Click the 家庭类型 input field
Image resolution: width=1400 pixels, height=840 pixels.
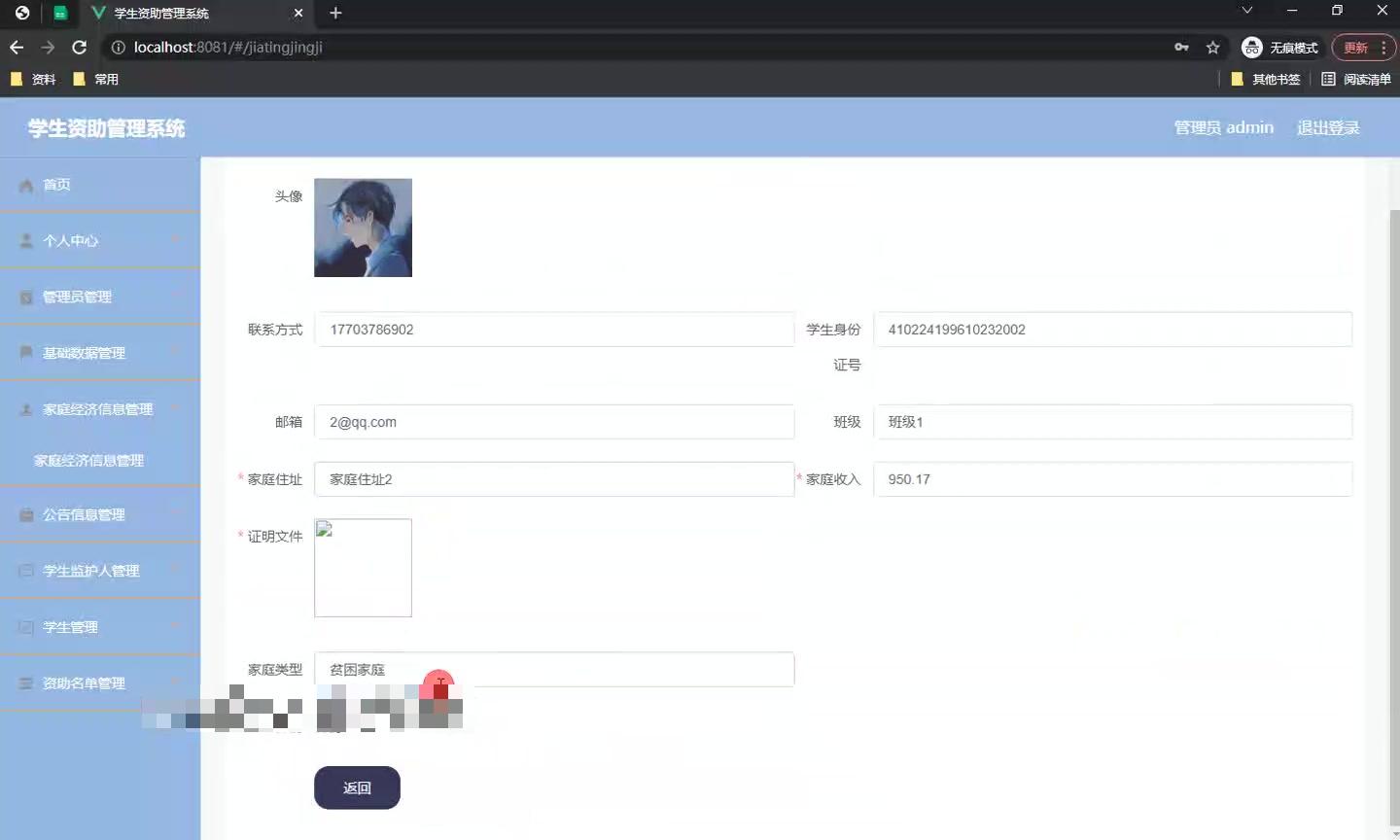tap(554, 670)
